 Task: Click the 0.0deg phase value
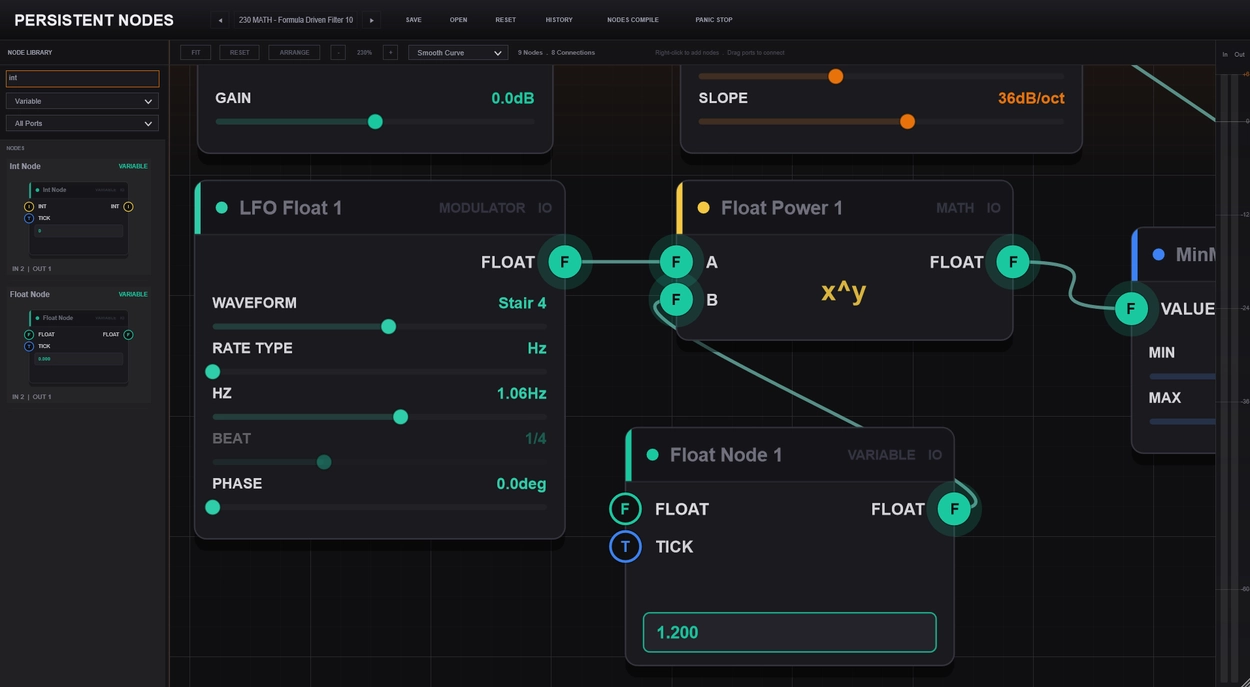[521, 484]
